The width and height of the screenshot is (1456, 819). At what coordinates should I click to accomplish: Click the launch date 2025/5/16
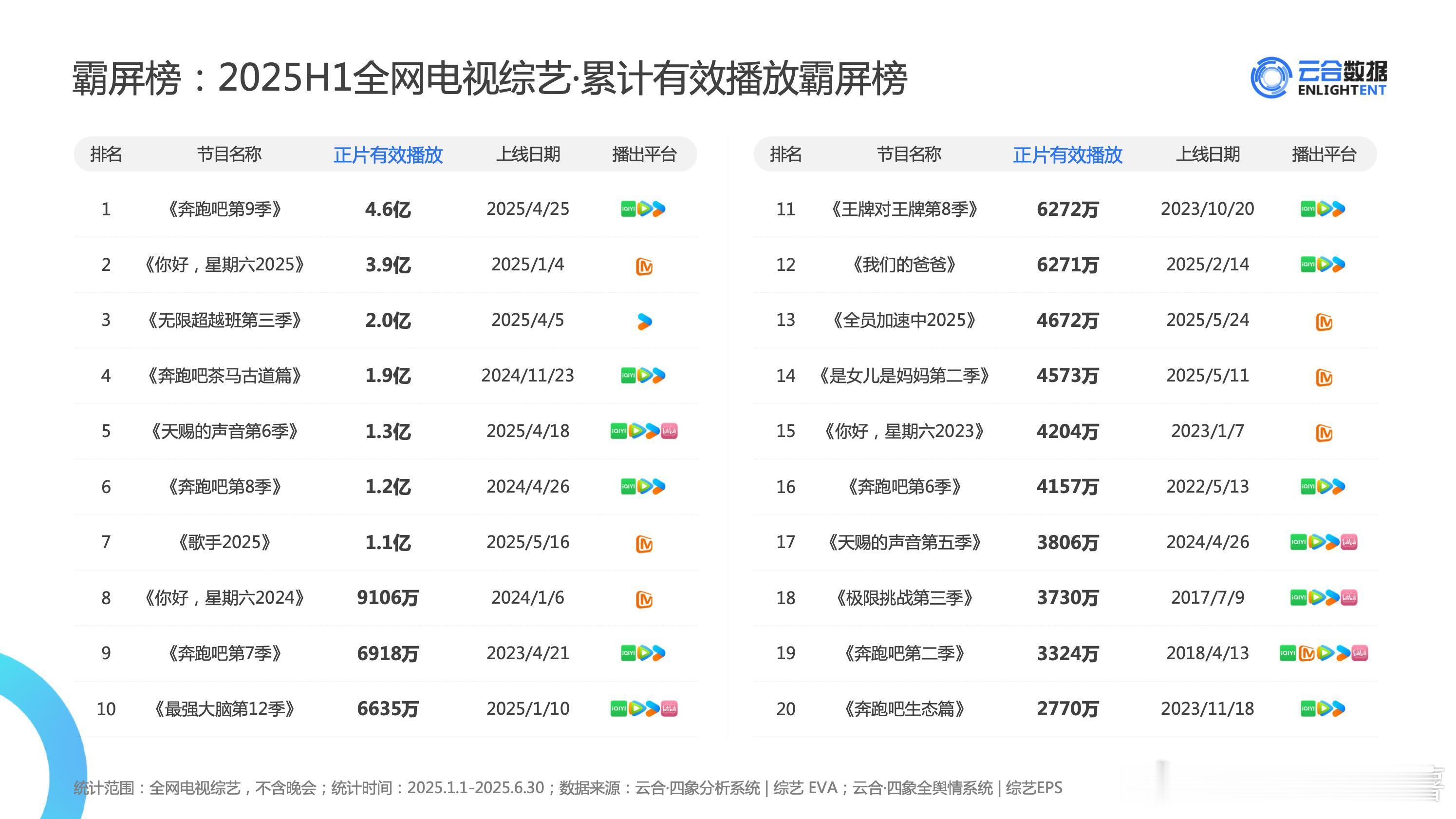528,542
